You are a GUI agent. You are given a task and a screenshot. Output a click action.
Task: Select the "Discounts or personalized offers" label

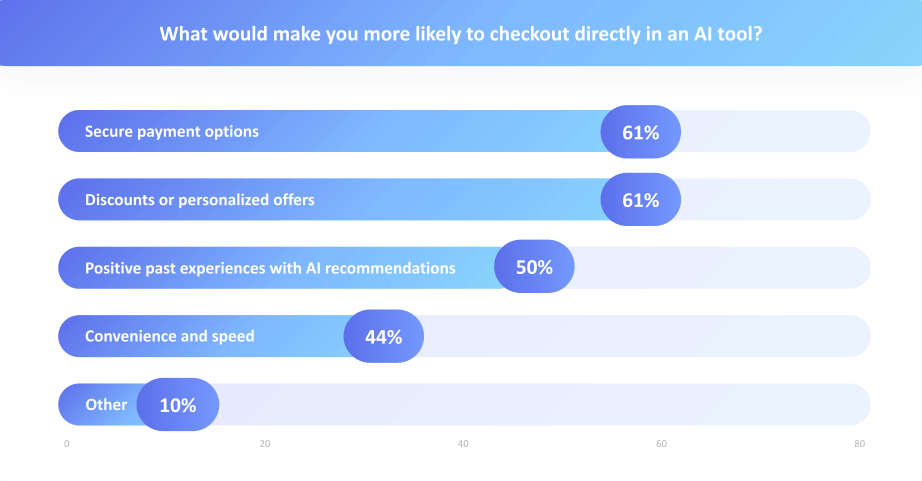pyautogui.click(x=200, y=200)
